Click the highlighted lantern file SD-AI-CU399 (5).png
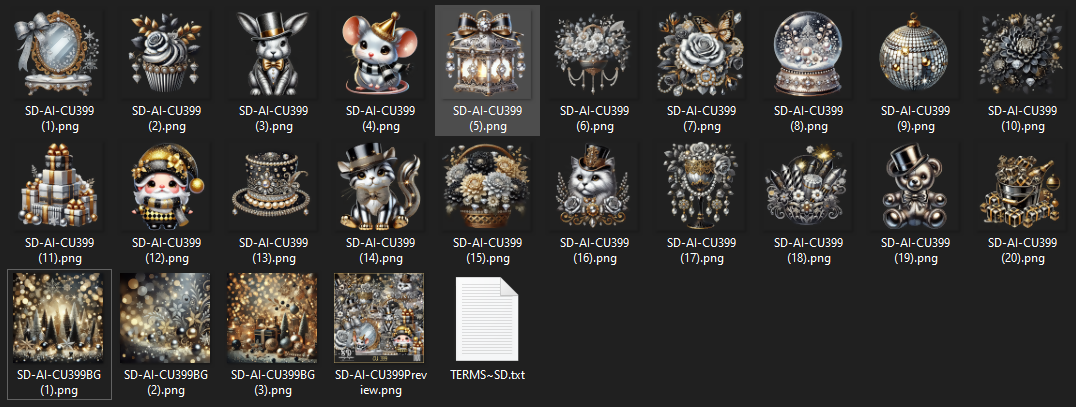The width and height of the screenshot is (1076, 407). click(x=487, y=54)
